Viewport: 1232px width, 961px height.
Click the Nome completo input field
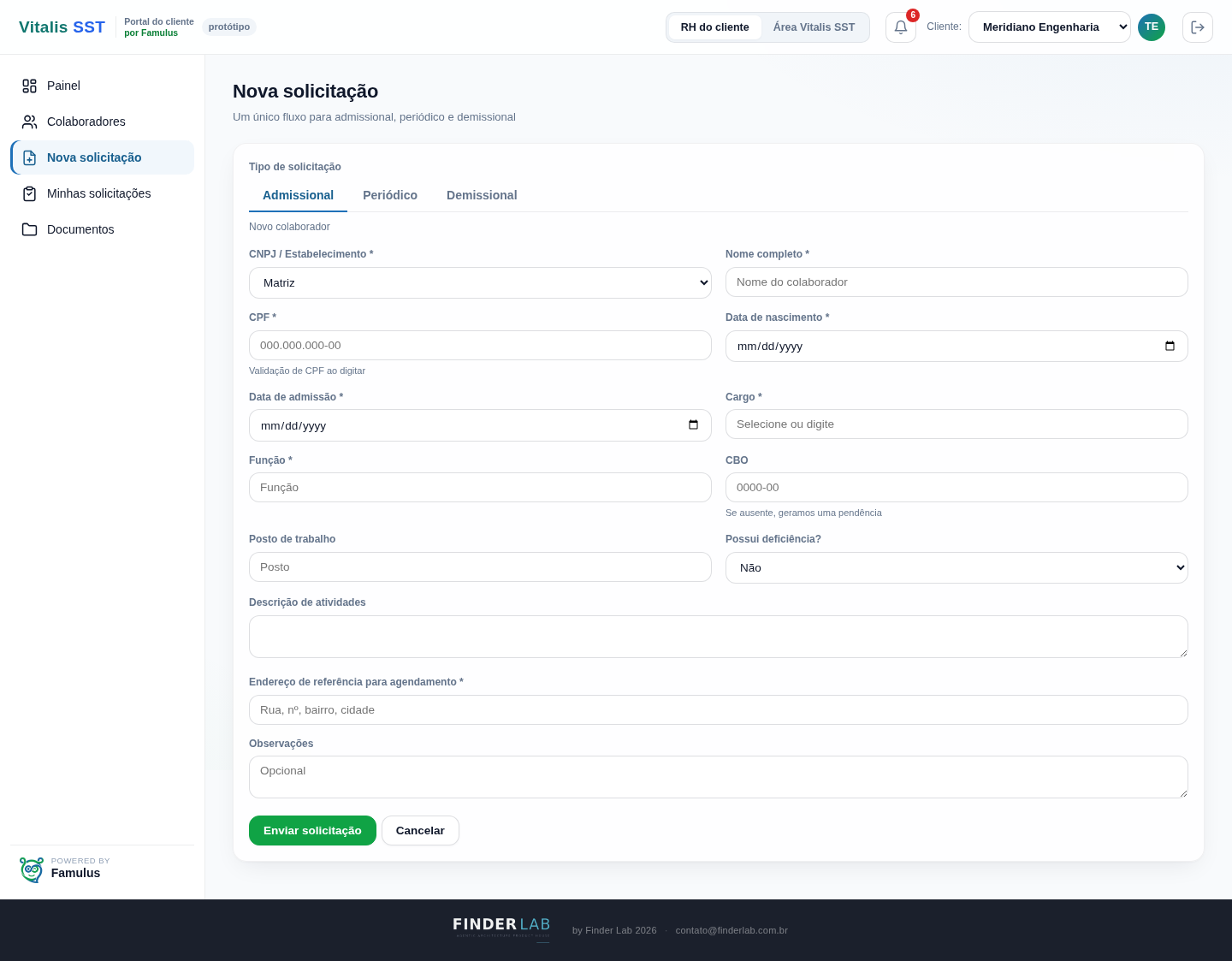pyautogui.click(x=957, y=282)
